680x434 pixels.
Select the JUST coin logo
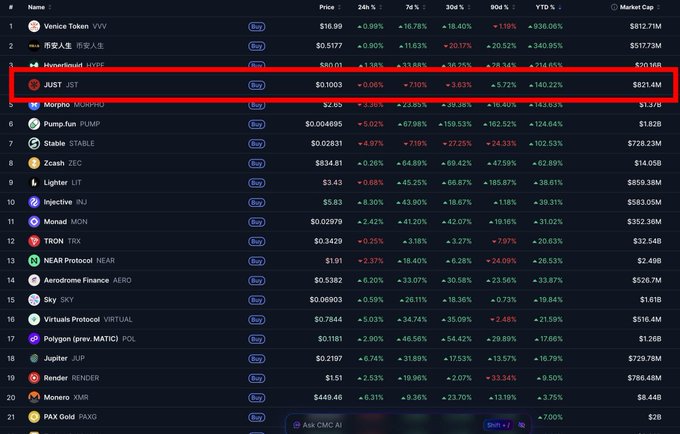(x=34, y=85)
